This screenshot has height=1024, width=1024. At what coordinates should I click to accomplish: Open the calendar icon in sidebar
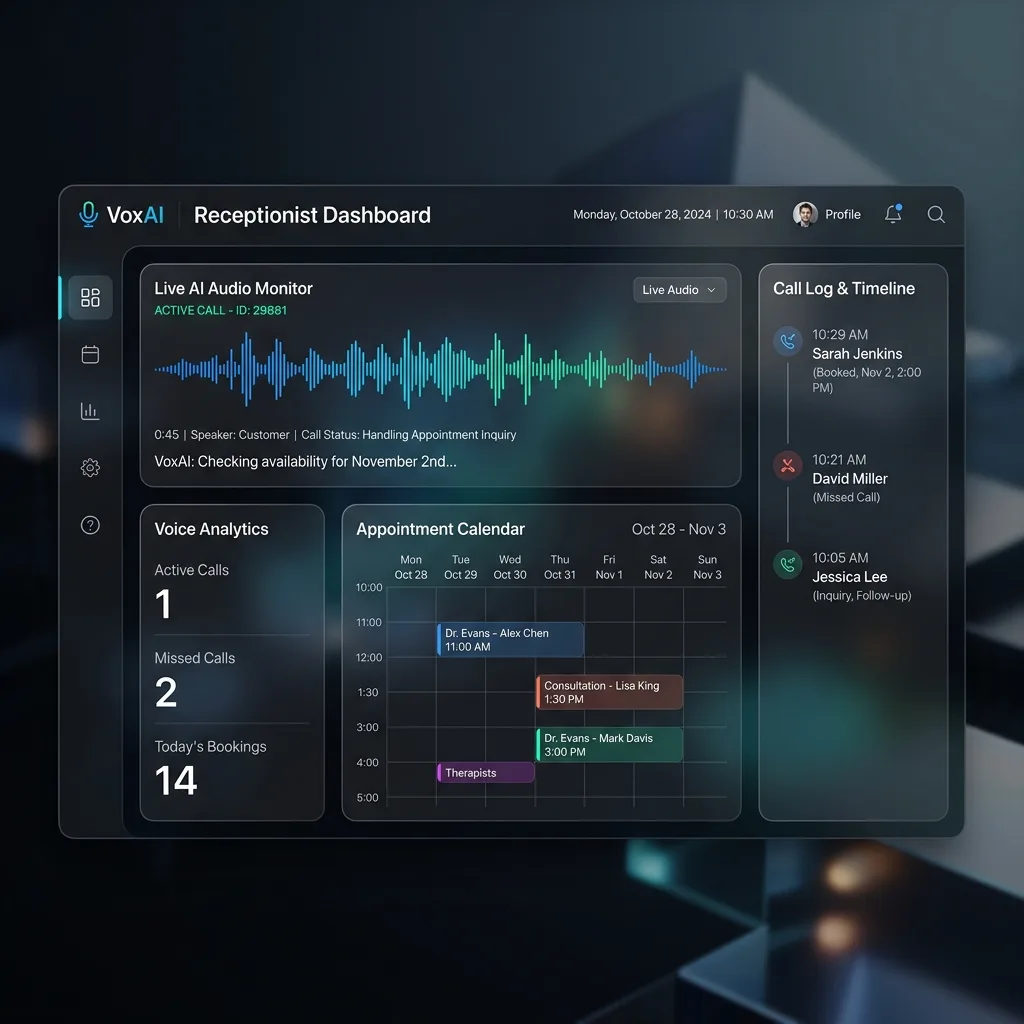point(90,355)
